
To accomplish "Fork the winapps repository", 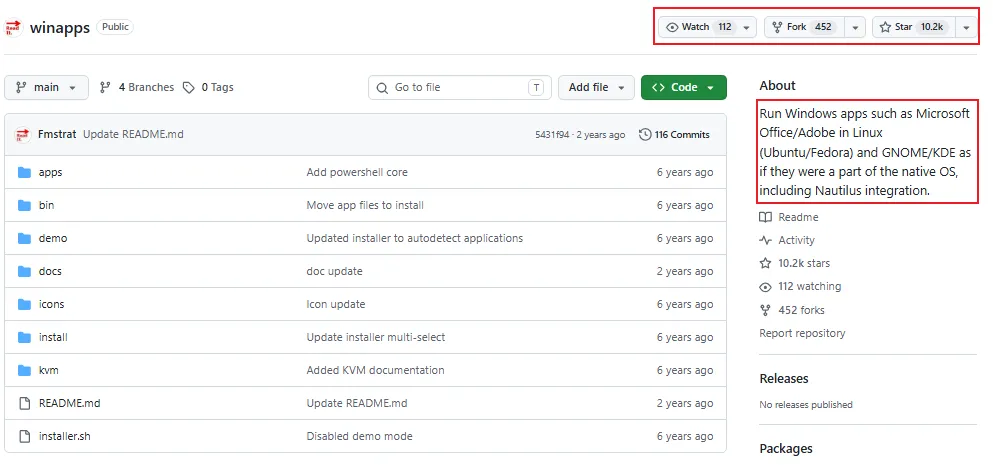I will click(806, 27).
